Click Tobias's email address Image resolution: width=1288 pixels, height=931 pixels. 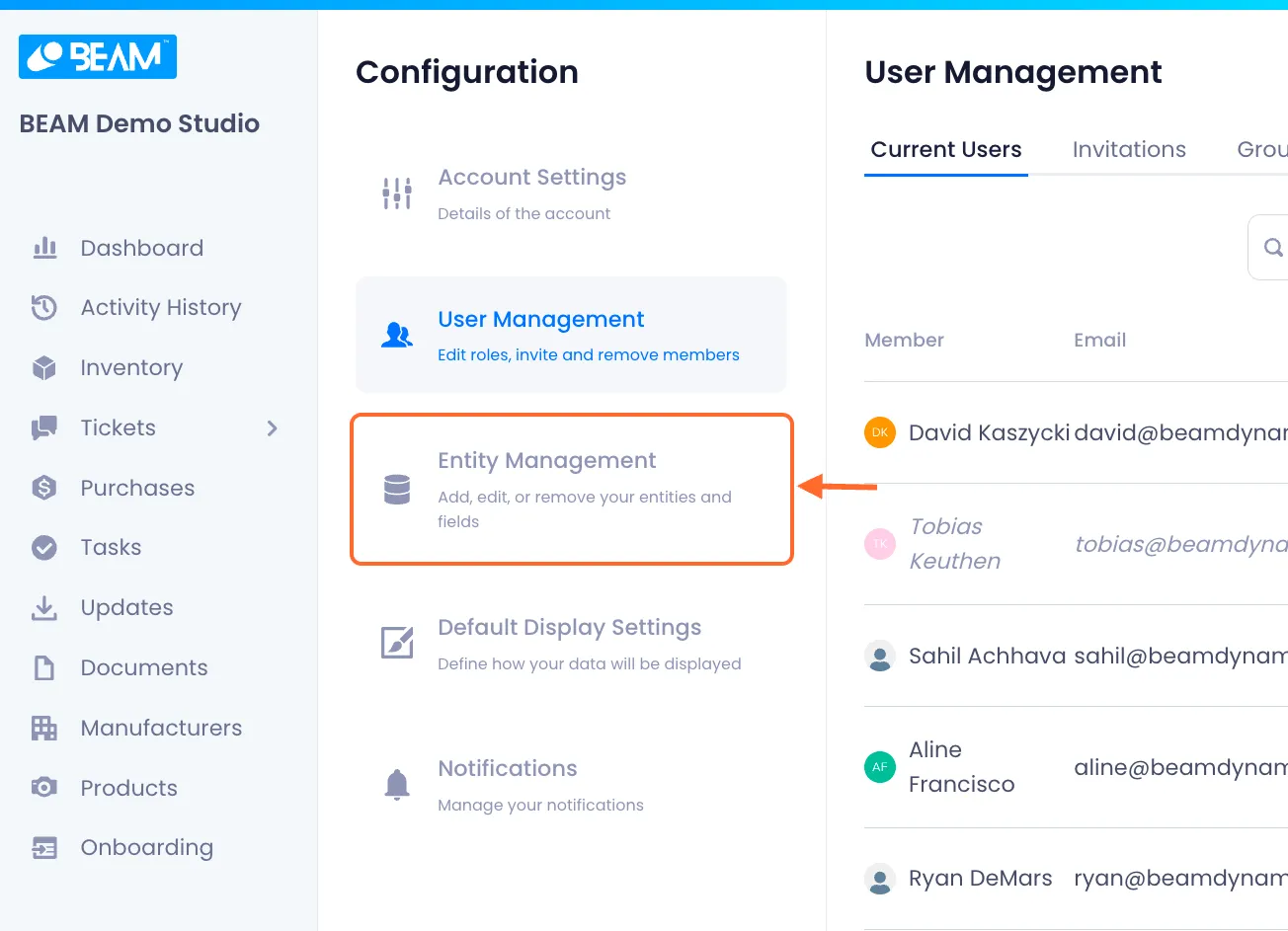point(1180,545)
